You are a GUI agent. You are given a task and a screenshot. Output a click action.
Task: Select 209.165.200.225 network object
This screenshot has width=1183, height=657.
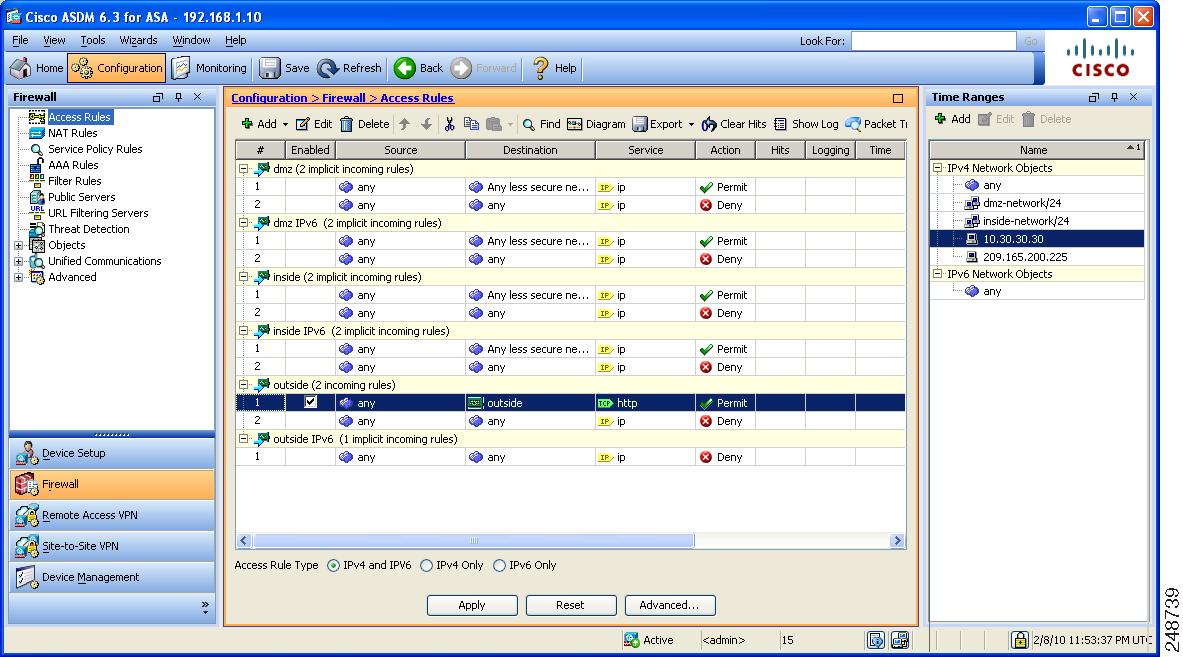[x=1025, y=257]
